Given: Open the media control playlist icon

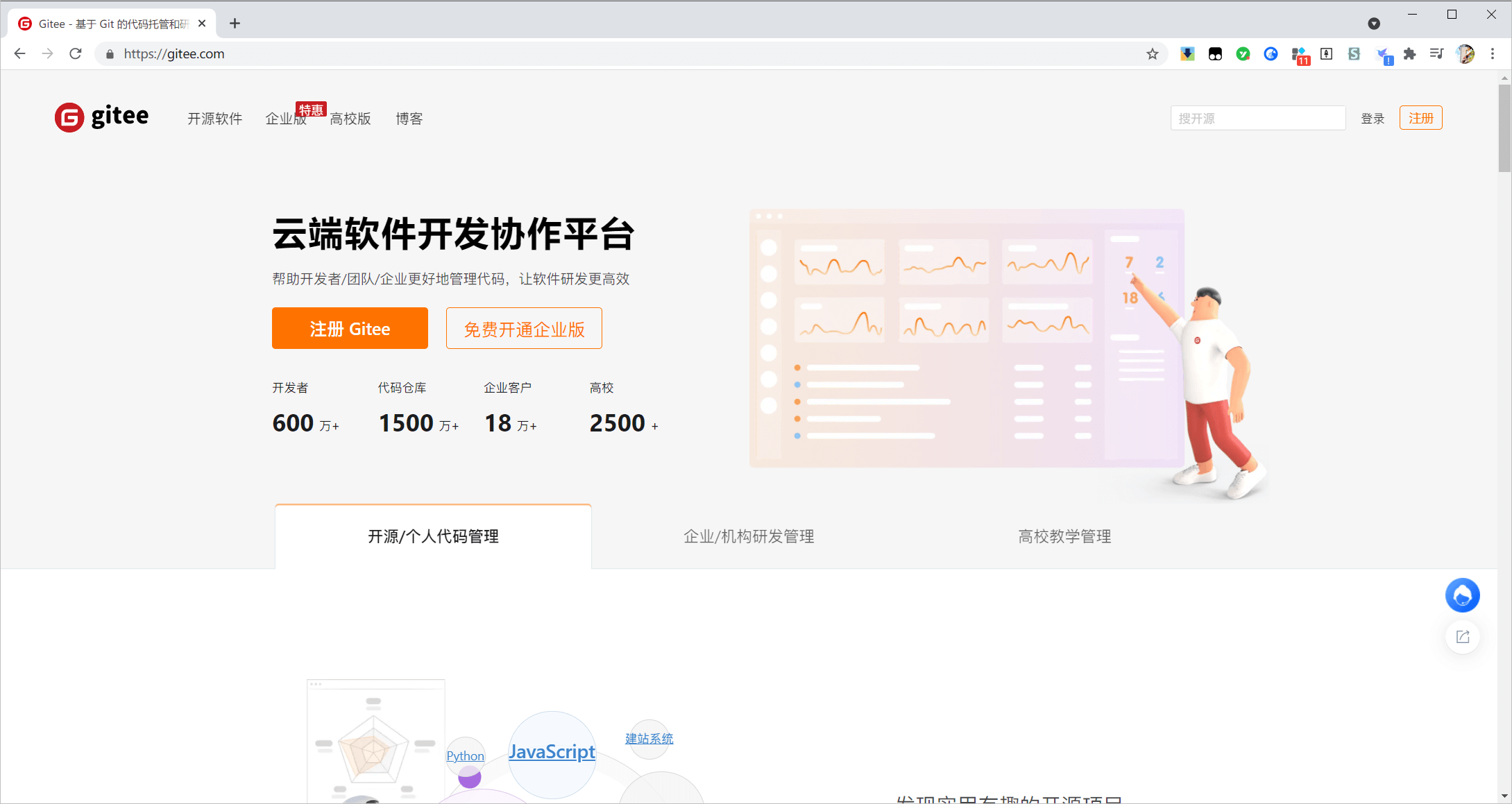Looking at the screenshot, I should (x=1437, y=54).
